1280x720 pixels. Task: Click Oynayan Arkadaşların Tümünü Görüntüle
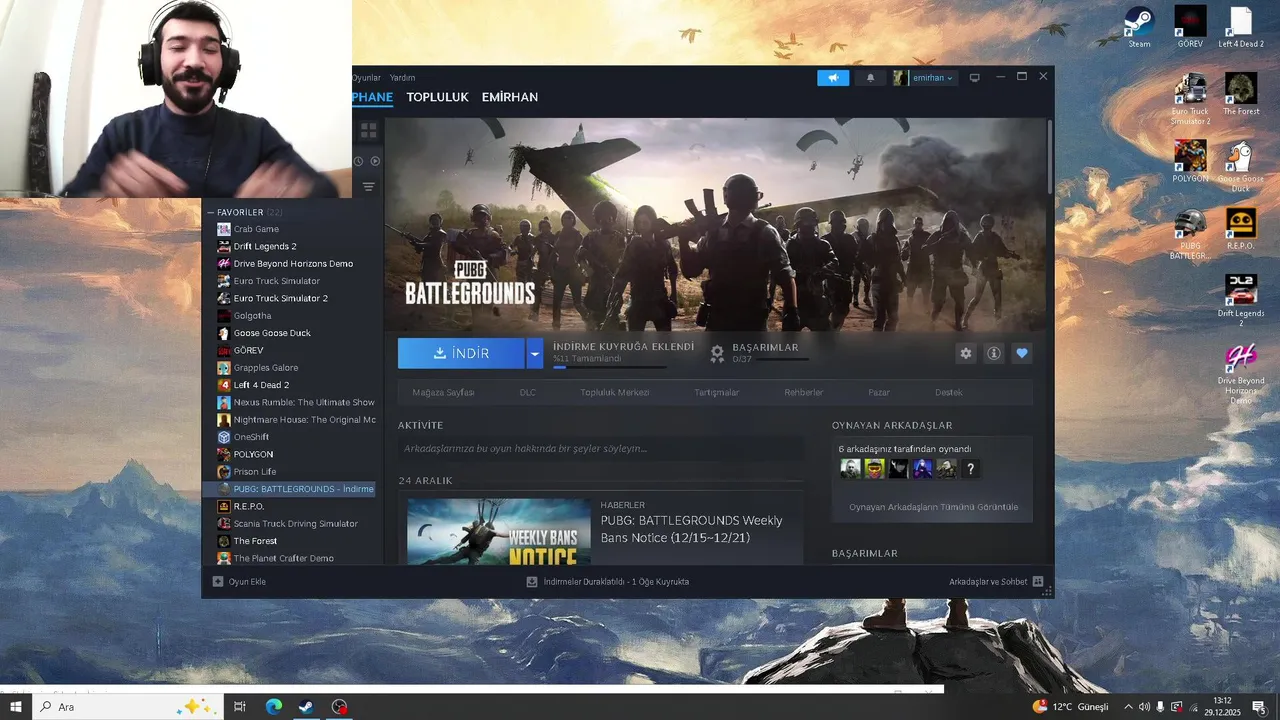(x=933, y=507)
